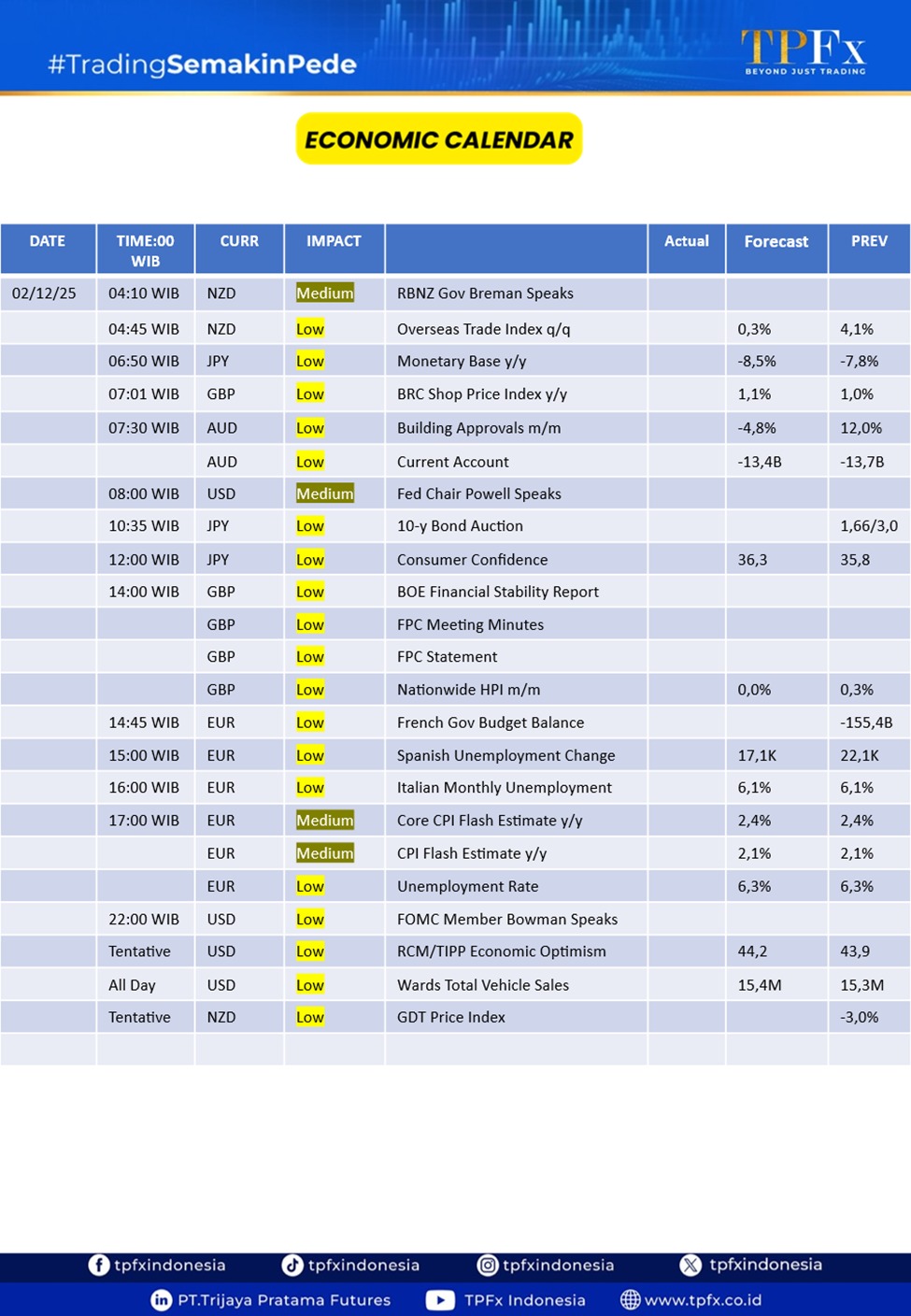Viewport: 911px width, 1316px height.
Task: Click the Core CPI Flash Estimate y/y row
Action: [489, 821]
